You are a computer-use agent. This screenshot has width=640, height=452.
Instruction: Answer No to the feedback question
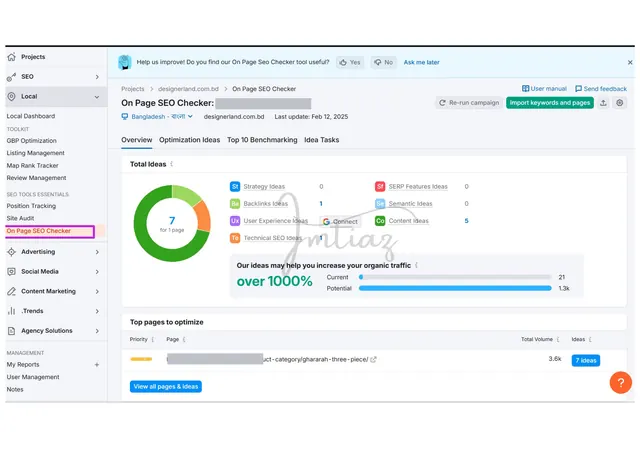point(384,62)
